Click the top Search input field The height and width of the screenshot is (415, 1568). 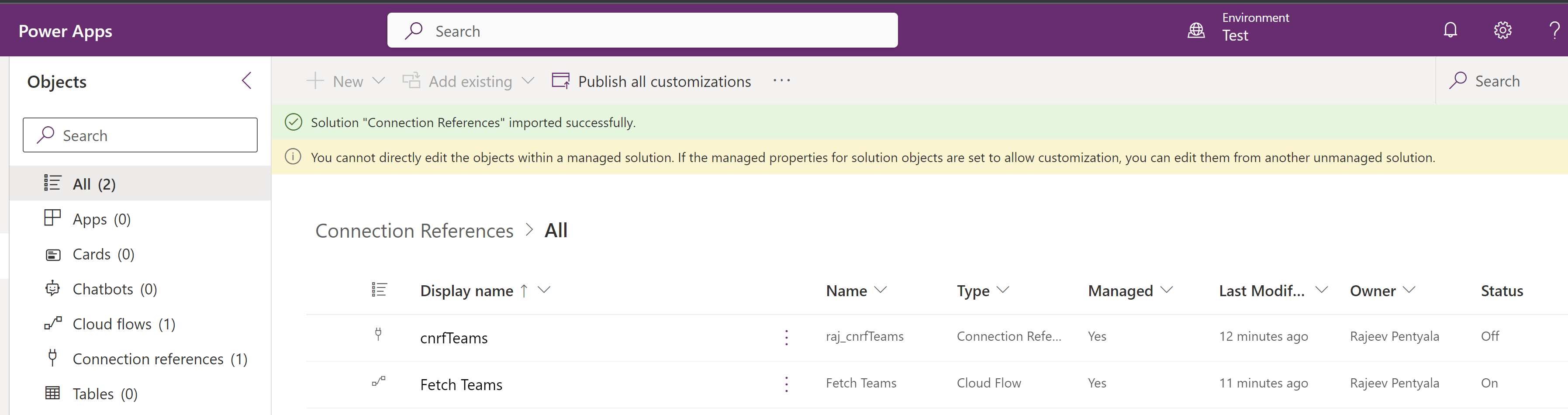click(x=642, y=31)
